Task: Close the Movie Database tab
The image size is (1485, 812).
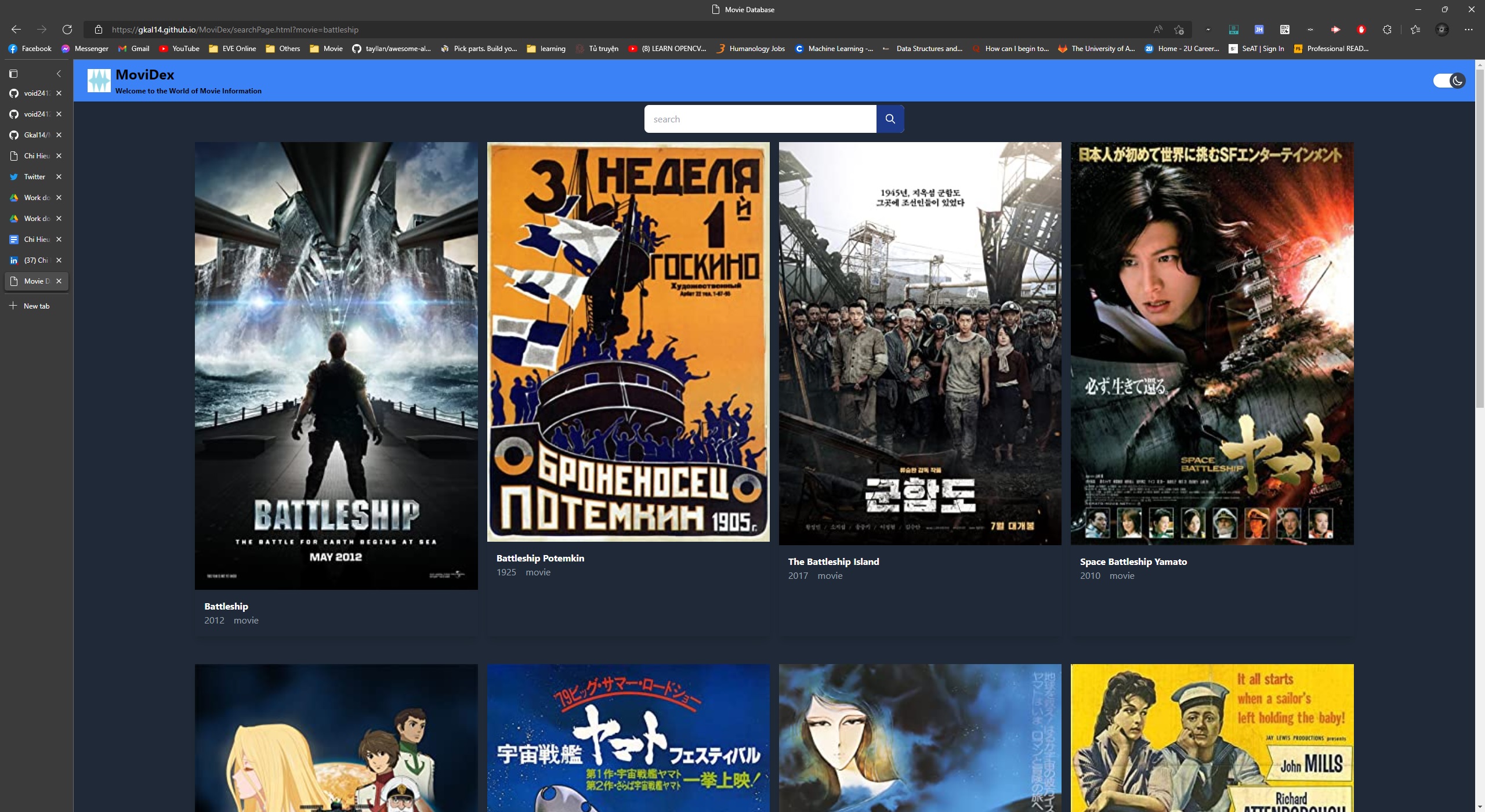Action: click(x=59, y=281)
